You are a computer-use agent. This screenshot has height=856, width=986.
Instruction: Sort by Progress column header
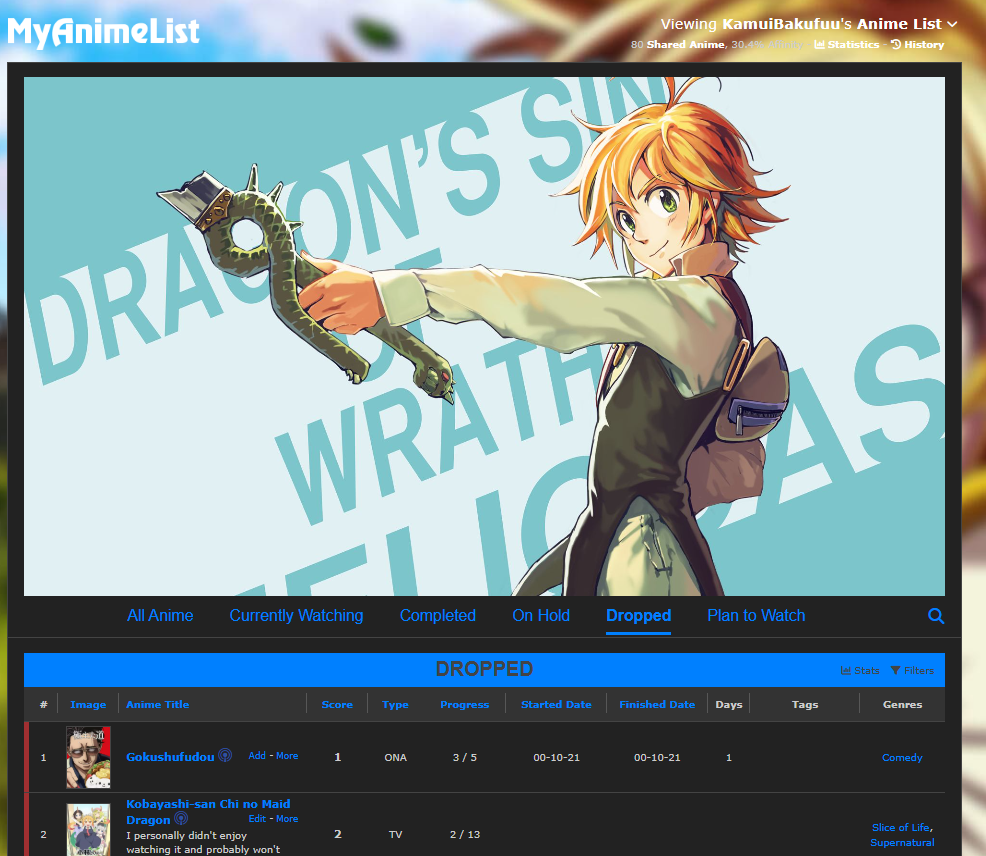465,704
